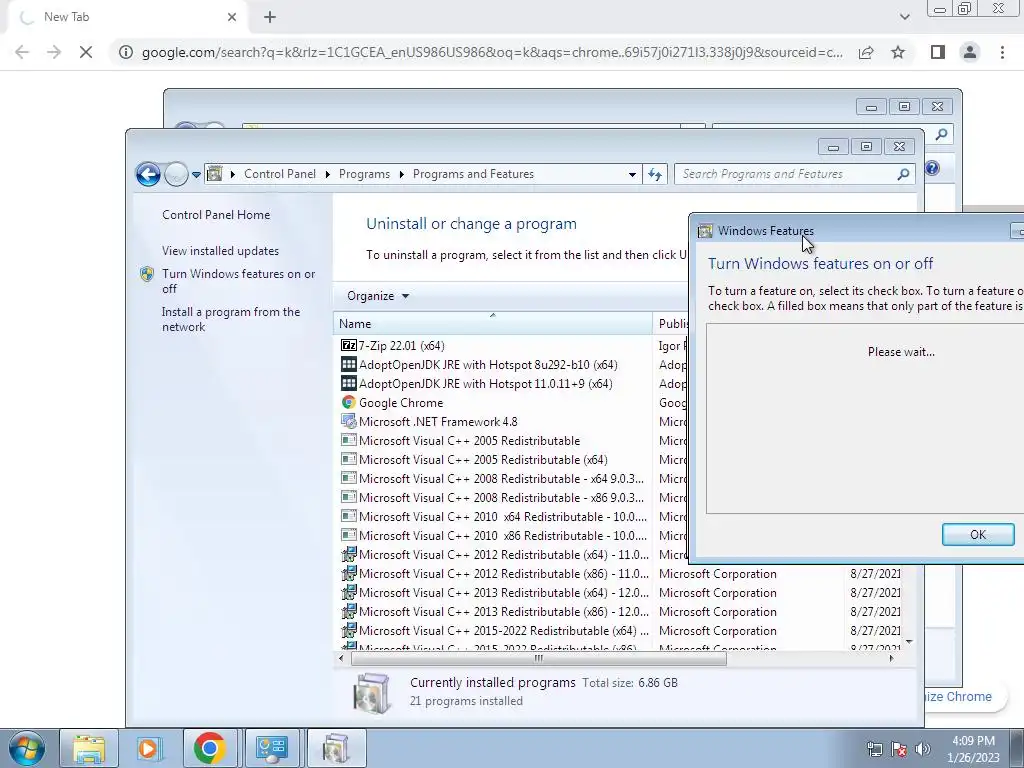
Task: Click the network tray icon
Action: tap(874, 749)
